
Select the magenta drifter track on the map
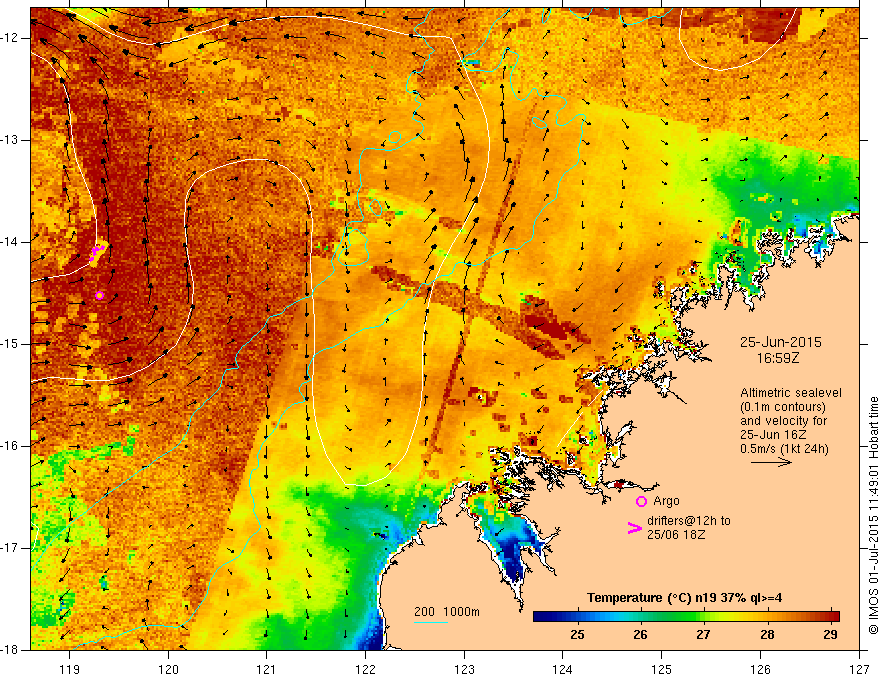[x=97, y=252]
